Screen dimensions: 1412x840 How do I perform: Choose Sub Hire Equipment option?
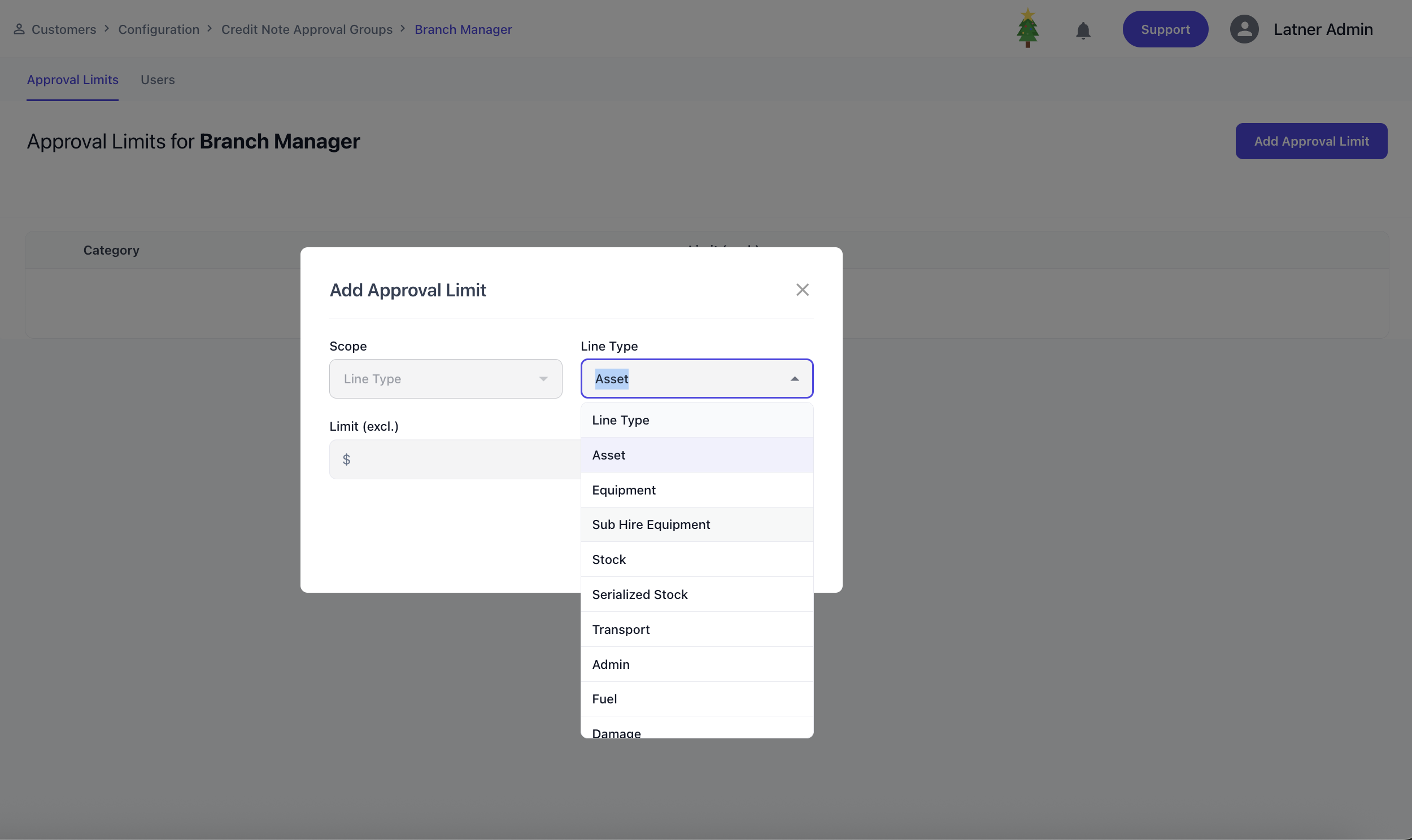(x=651, y=524)
